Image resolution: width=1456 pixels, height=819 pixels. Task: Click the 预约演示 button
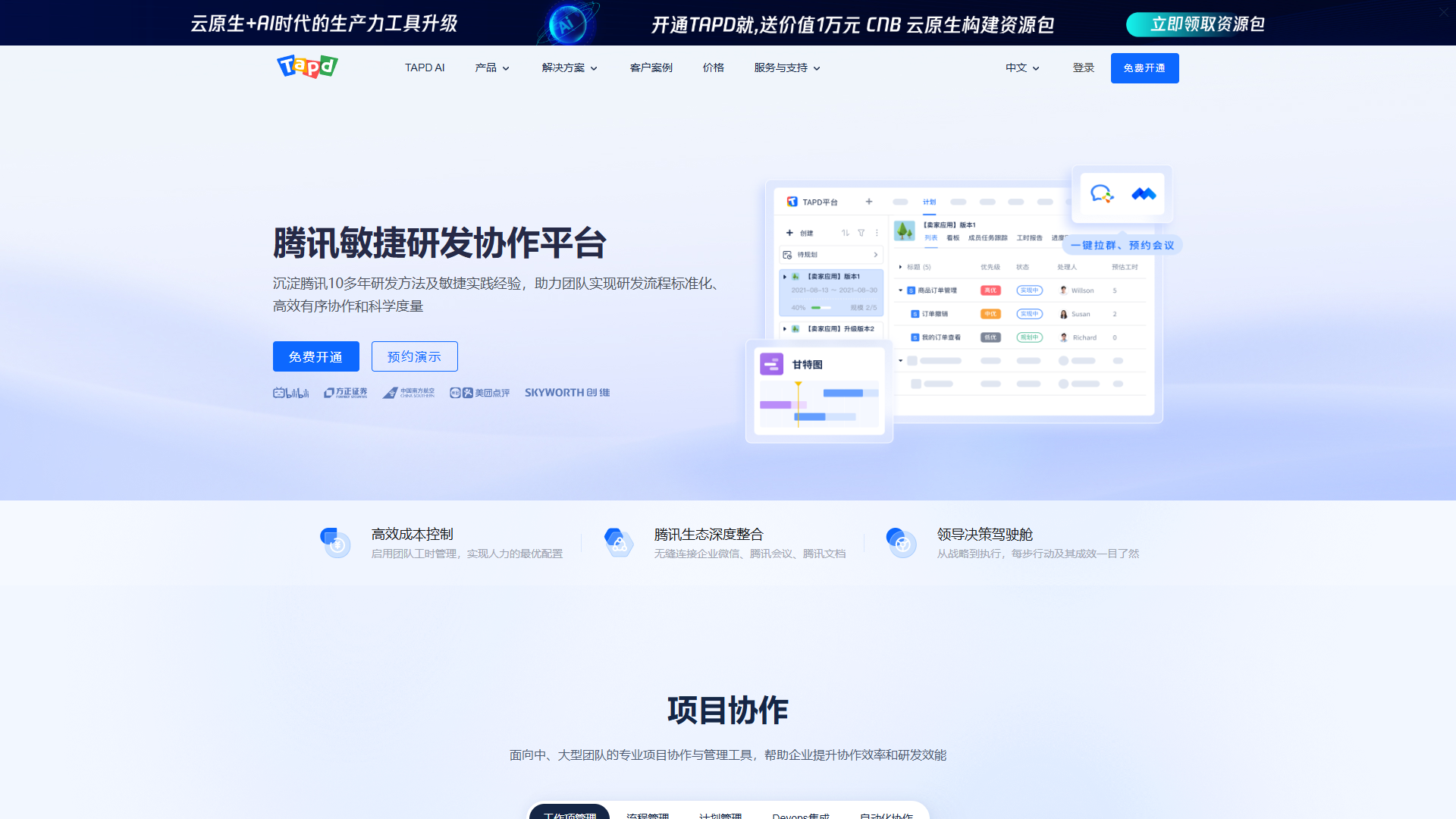(x=415, y=356)
